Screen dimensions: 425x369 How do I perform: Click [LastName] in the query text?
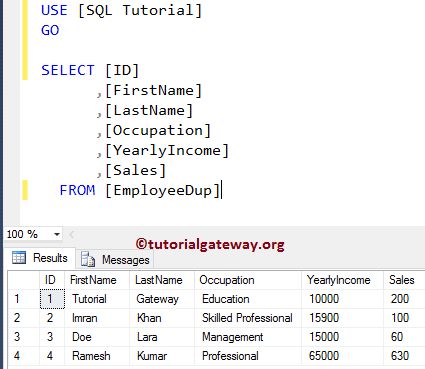tap(149, 111)
